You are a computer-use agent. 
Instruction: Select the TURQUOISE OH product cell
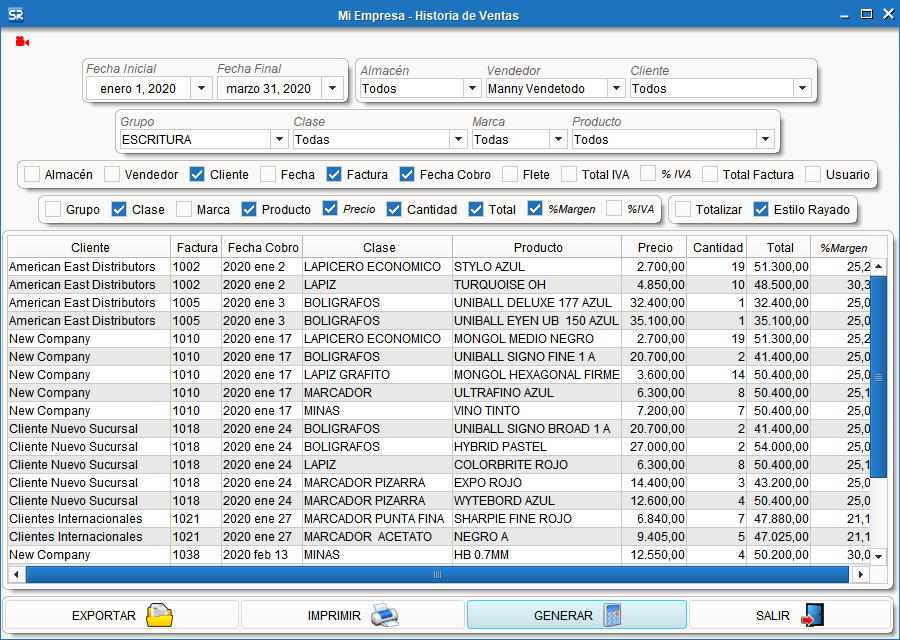537,285
